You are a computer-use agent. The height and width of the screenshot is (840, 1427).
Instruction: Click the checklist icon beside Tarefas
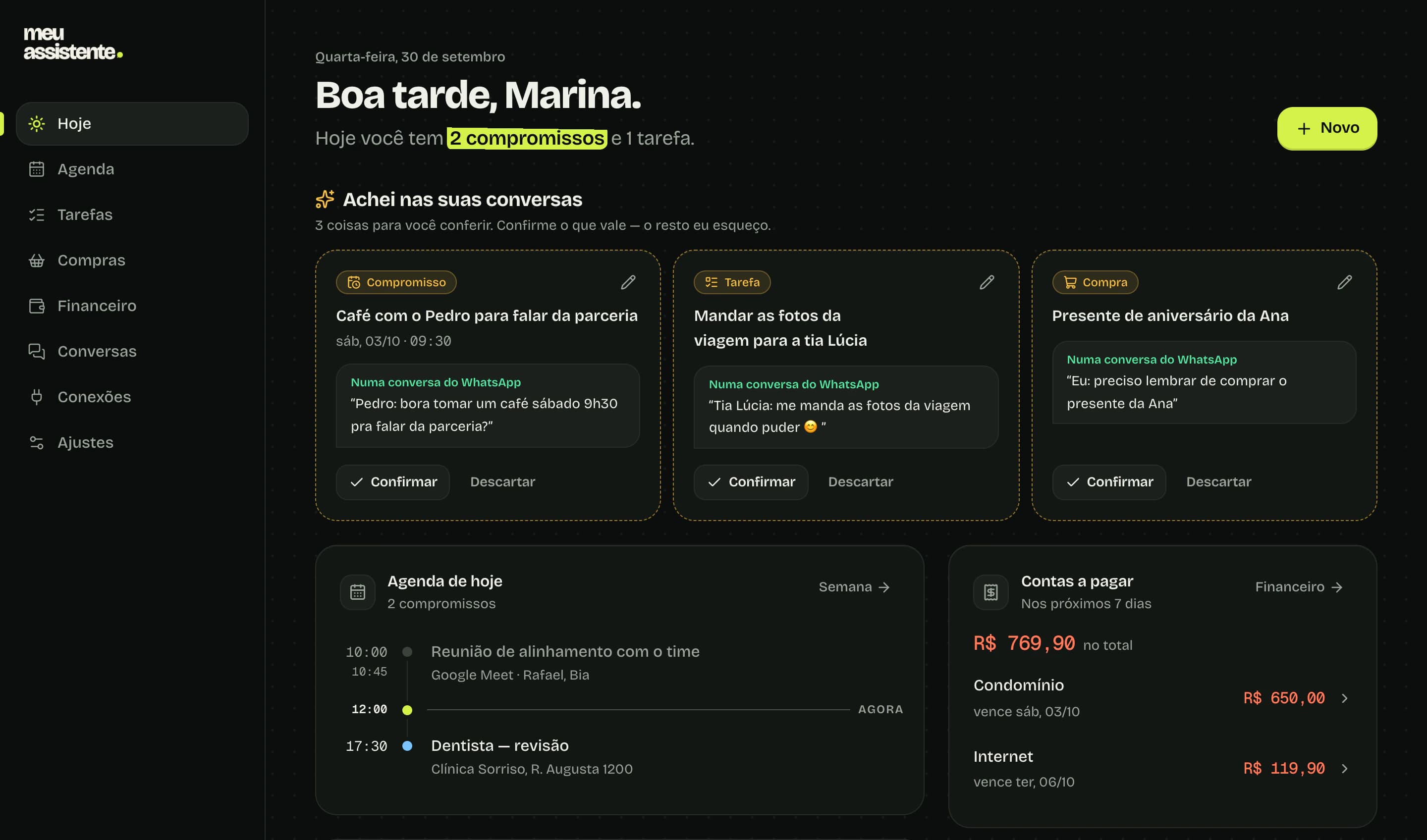[x=36, y=214]
